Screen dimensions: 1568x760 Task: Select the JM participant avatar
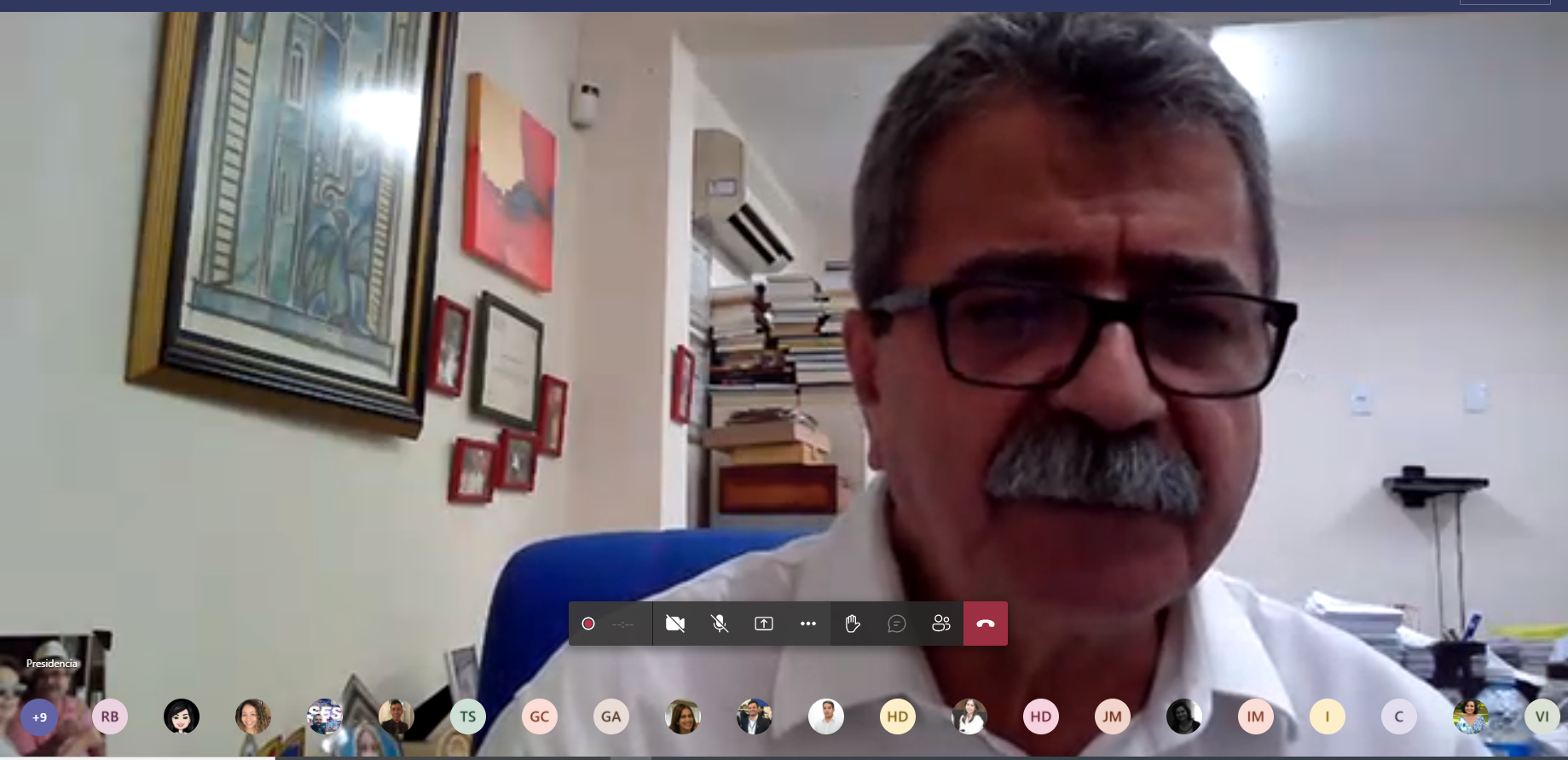[1113, 716]
